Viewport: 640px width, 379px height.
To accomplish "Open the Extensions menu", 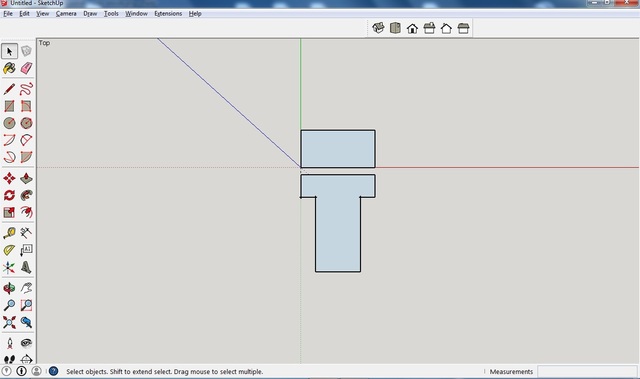I will pos(168,13).
